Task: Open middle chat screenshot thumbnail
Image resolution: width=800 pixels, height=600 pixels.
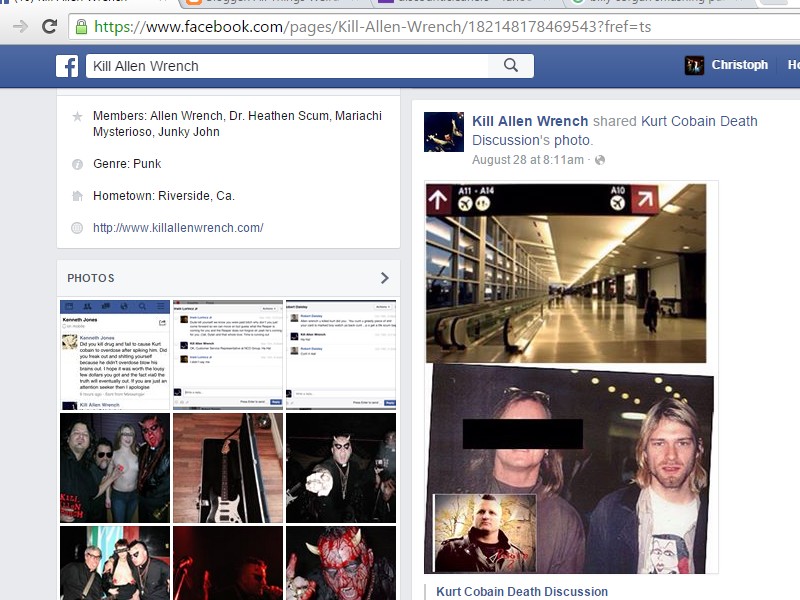Action: tap(228, 355)
